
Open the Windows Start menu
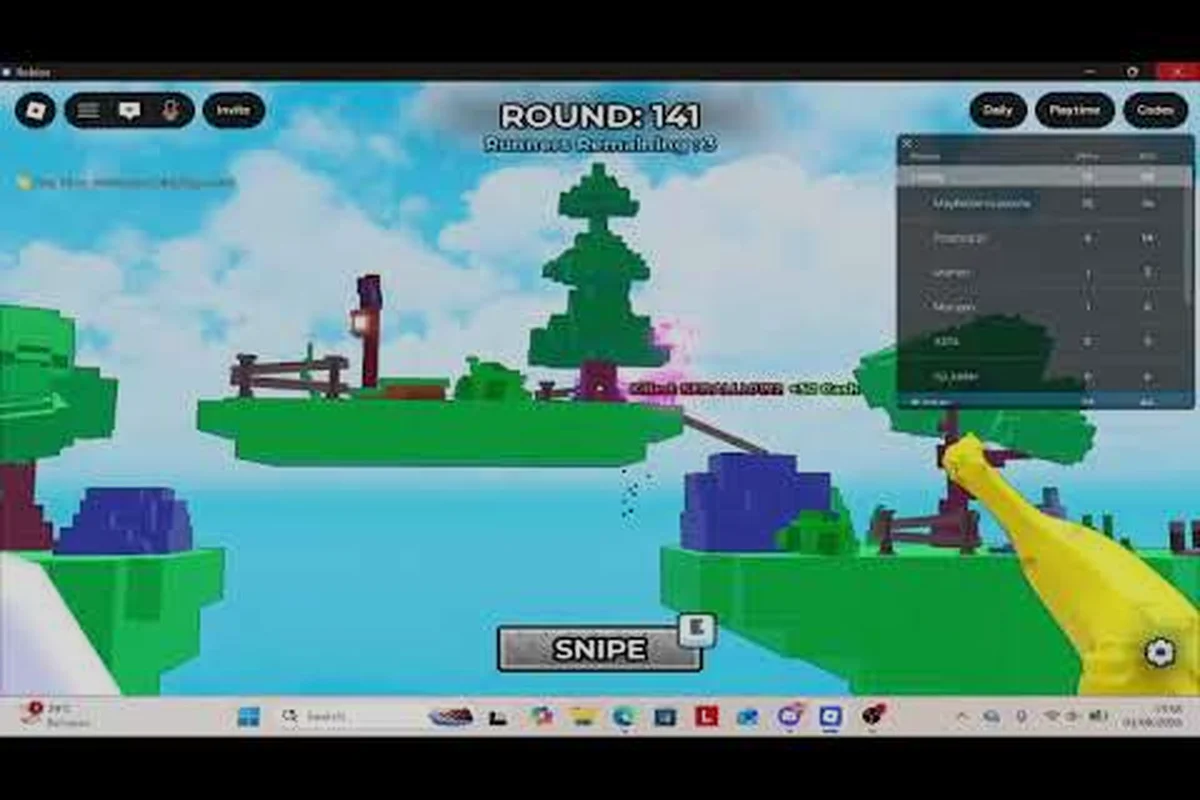(x=248, y=716)
